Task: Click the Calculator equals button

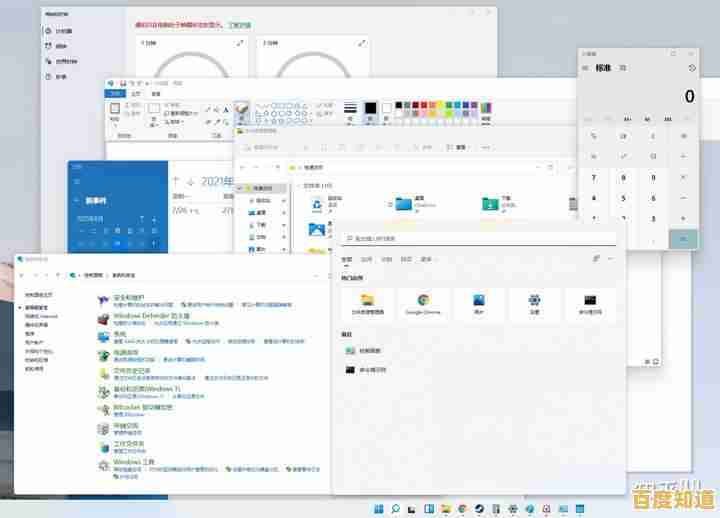Action: [683, 239]
